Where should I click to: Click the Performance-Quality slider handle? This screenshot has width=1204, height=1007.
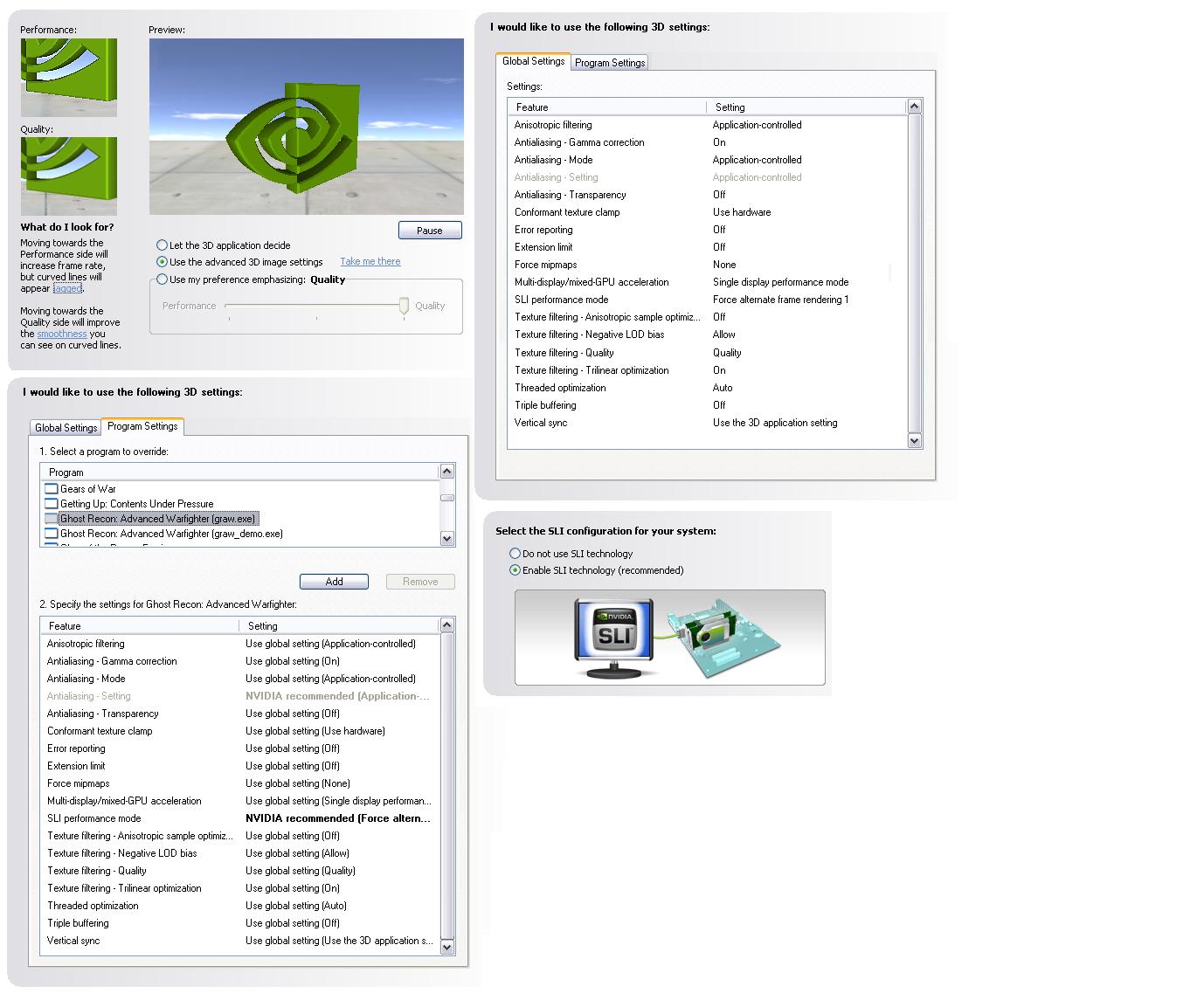pyautogui.click(x=404, y=306)
